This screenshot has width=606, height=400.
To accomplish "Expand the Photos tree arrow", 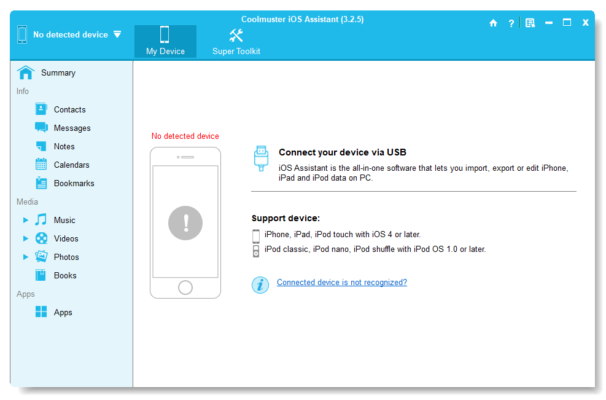I will click(25, 257).
